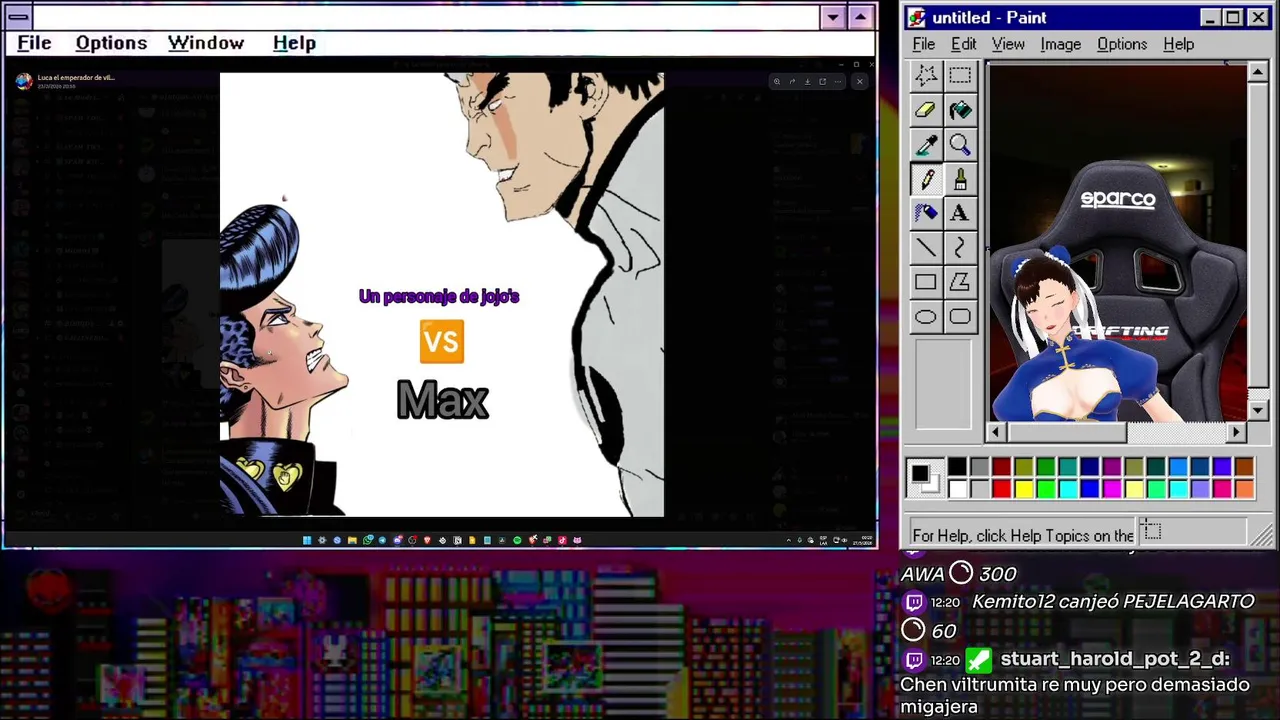Click Paint canvas horizontal scrollbar left arrow
Image resolution: width=1280 pixels, height=720 pixels.
996,432
